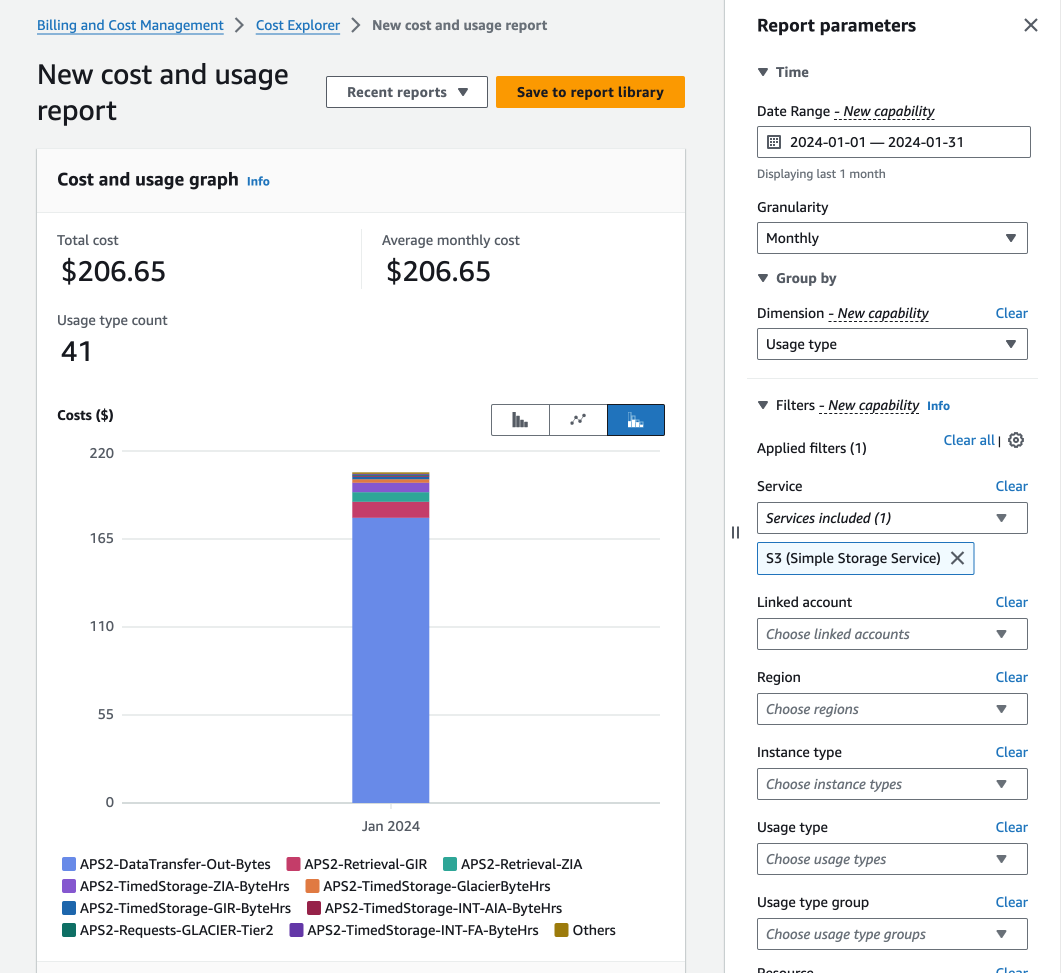1061x973 pixels.
Task: Open Info link beside Filters heading
Action: (938, 406)
